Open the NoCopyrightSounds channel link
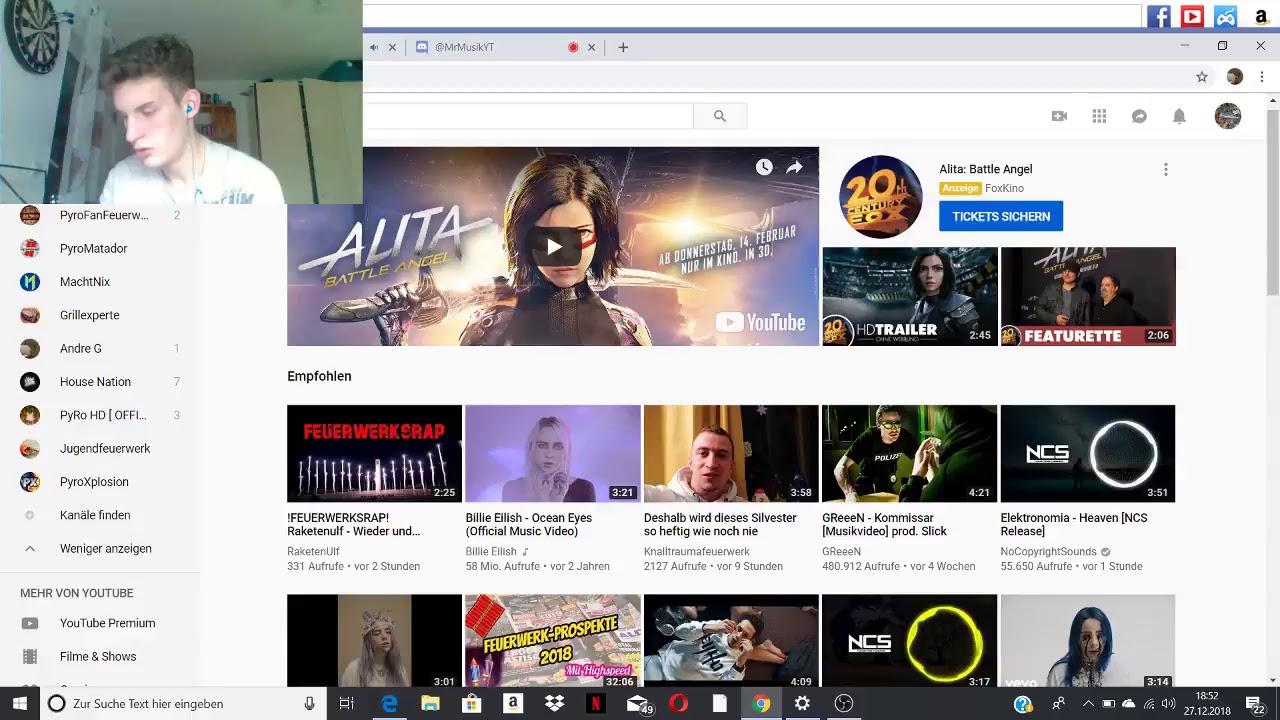1280x720 pixels. (x=1048, y=552)
